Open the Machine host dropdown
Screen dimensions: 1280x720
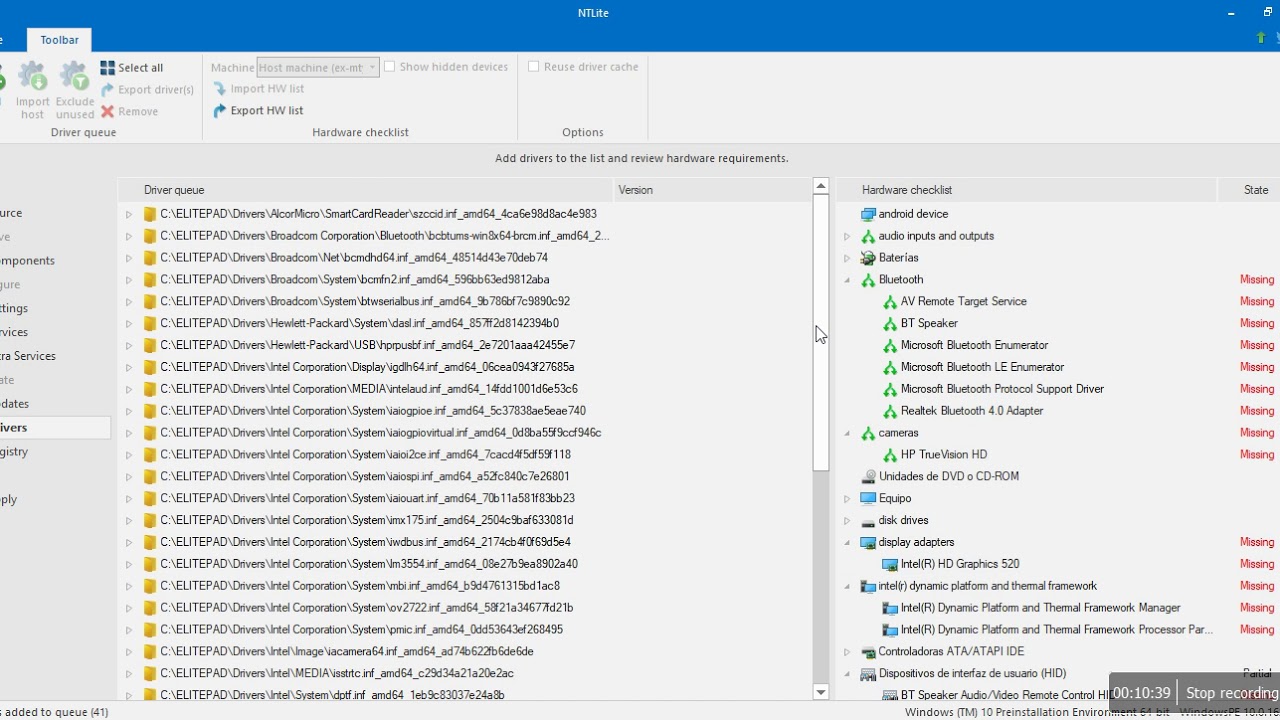tap(318, 68)
